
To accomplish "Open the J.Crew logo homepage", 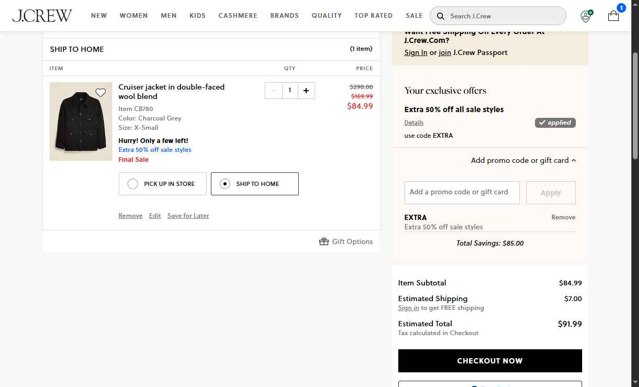I will [42, 15].
